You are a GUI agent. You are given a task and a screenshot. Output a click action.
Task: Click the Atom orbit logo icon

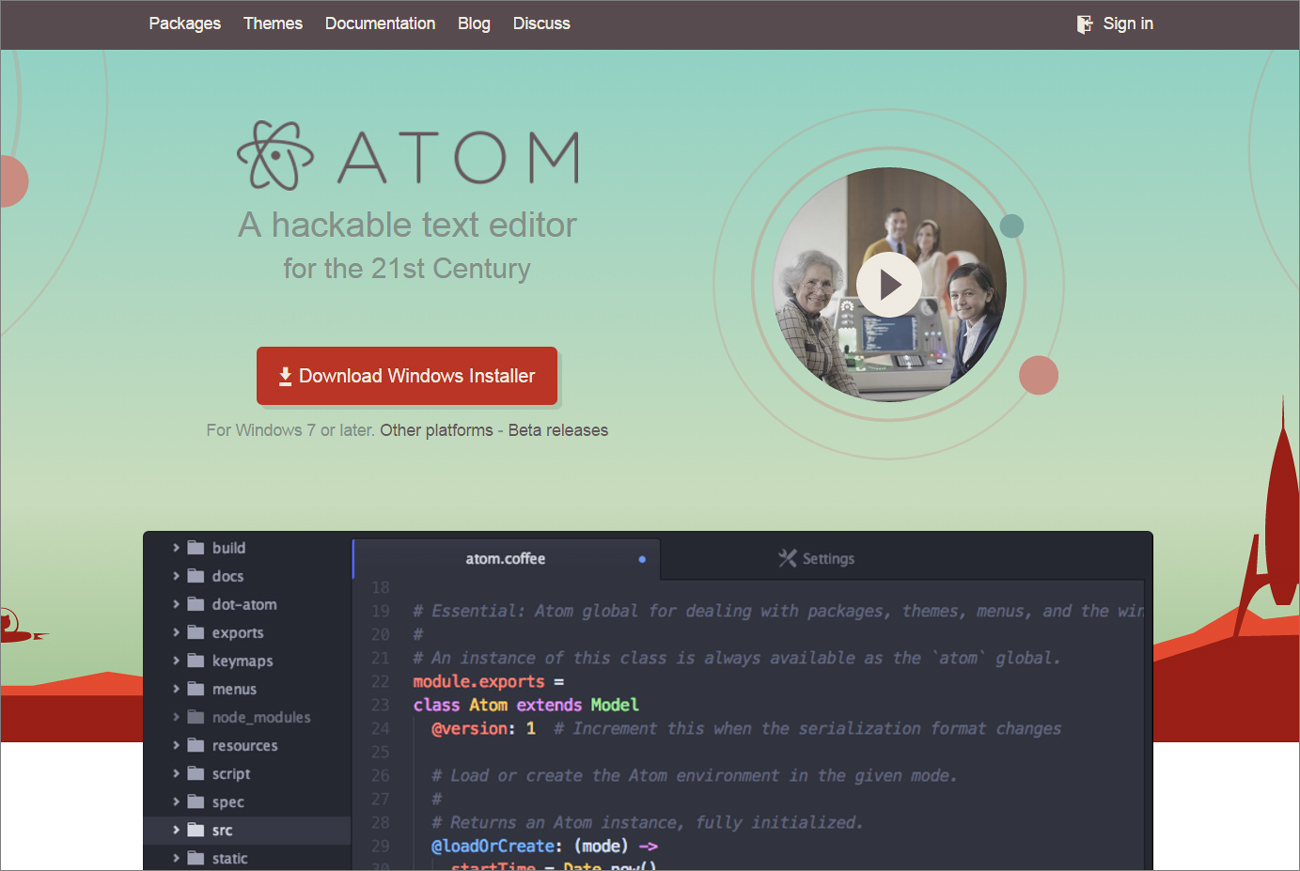[276, 155]
